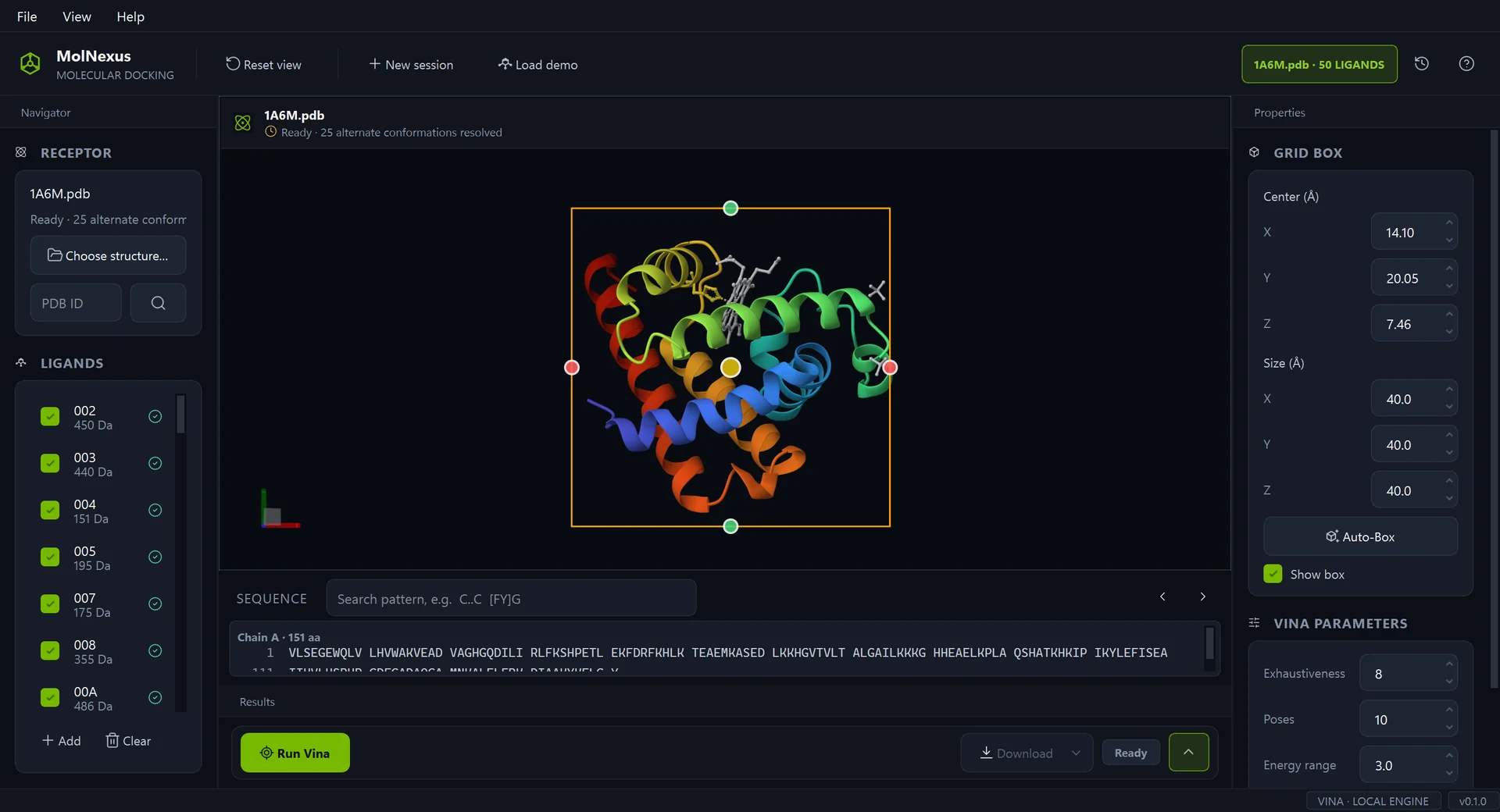Decrease Poses value stepper
Viewport: 1500px width, 812px height.
[1449, 728]
